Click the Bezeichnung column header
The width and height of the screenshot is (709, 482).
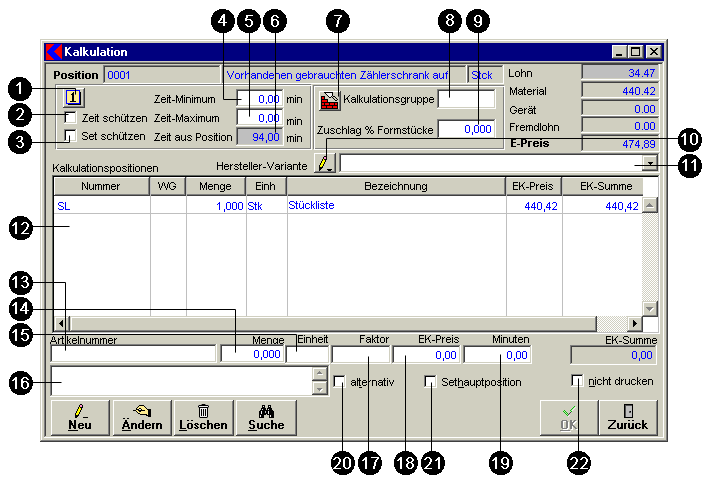coord(396,186)
